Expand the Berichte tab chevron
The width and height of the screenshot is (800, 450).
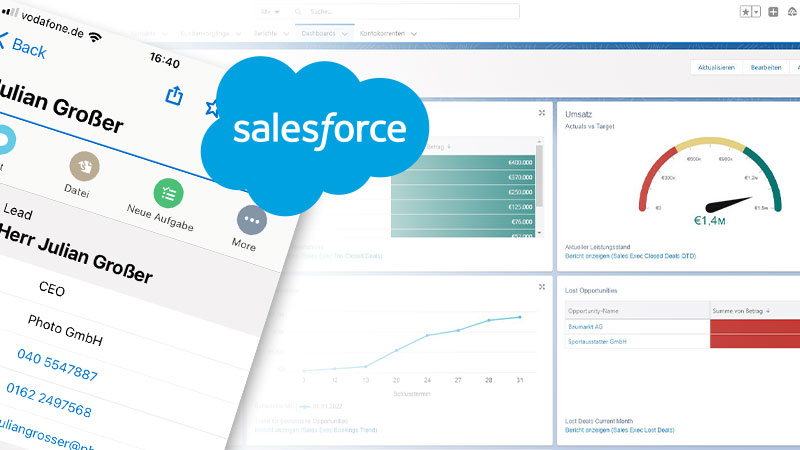pos(286,34)
